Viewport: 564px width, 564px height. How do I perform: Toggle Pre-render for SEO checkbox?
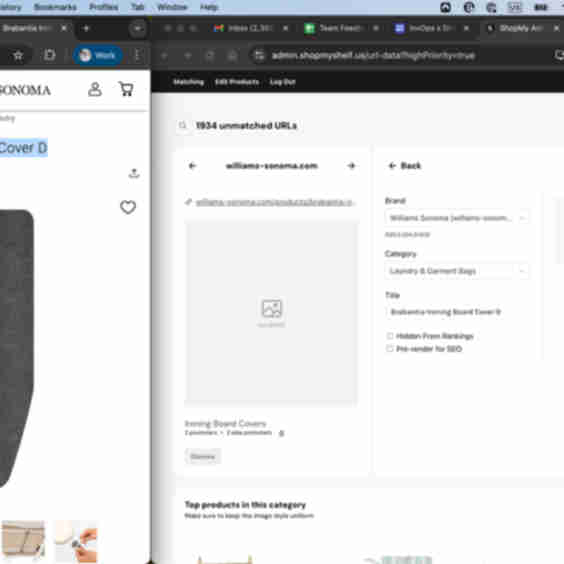tap(390, 349)
